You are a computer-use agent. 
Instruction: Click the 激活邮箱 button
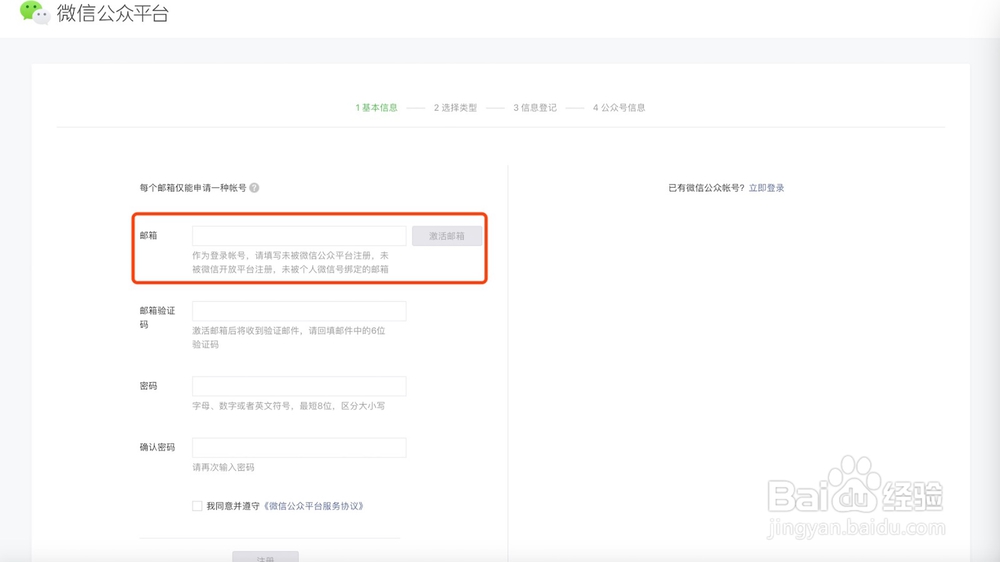click(446, 235)
